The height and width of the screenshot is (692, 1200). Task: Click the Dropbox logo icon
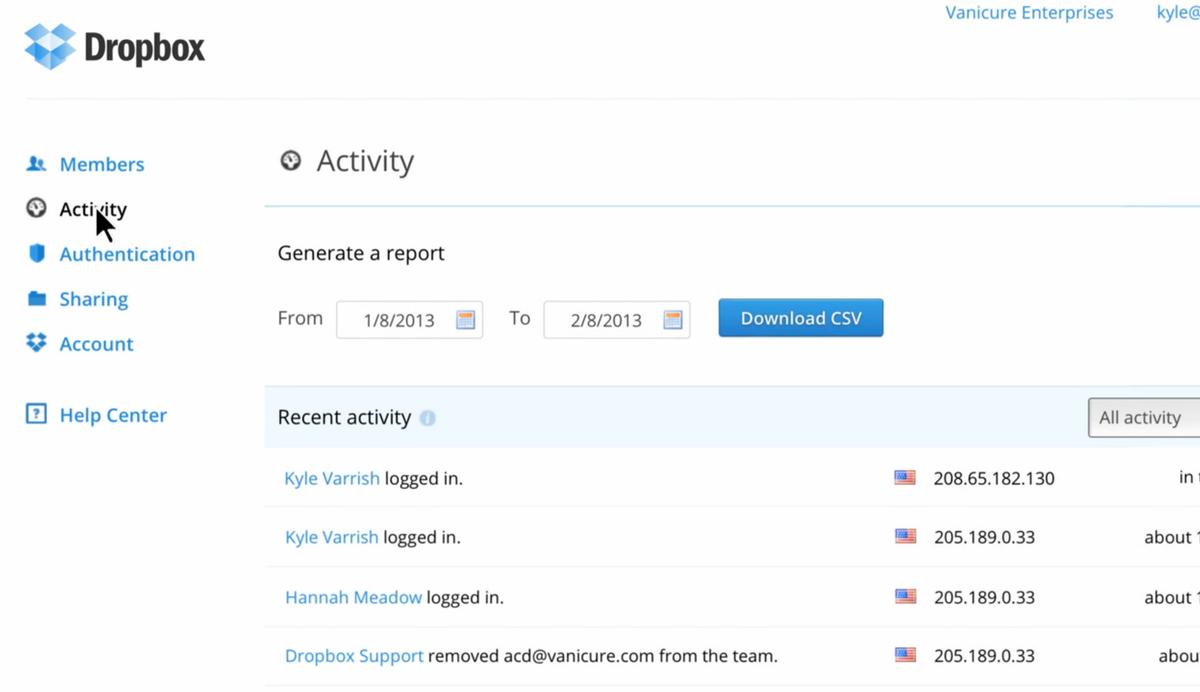pos(49,46)
